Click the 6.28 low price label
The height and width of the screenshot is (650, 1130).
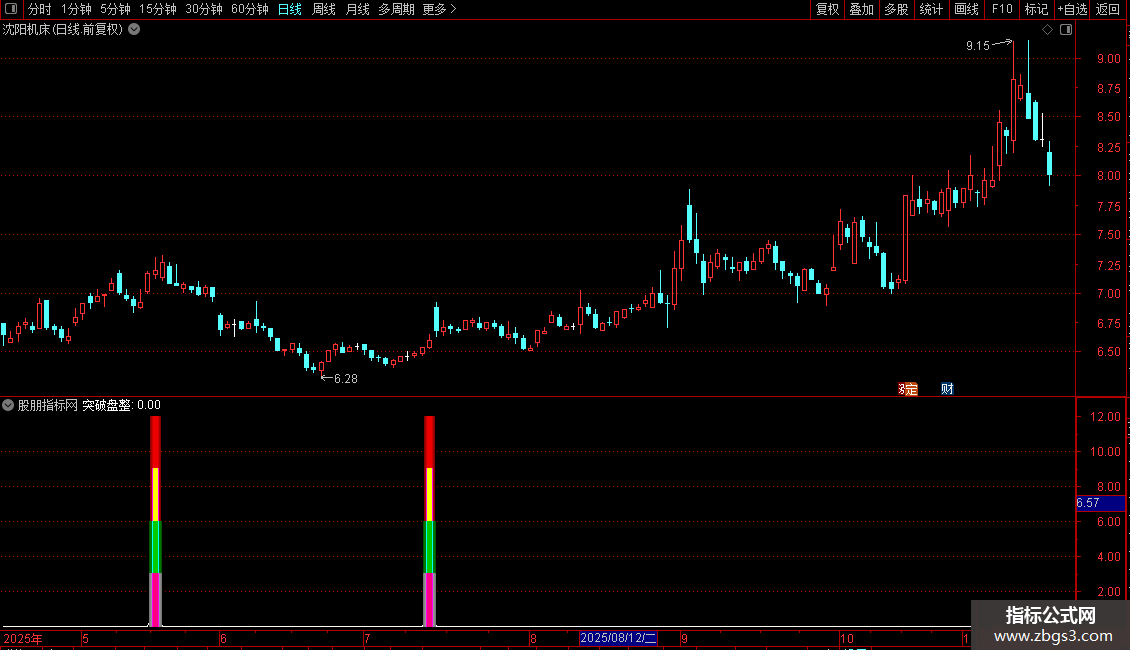[x=346, y=378]
